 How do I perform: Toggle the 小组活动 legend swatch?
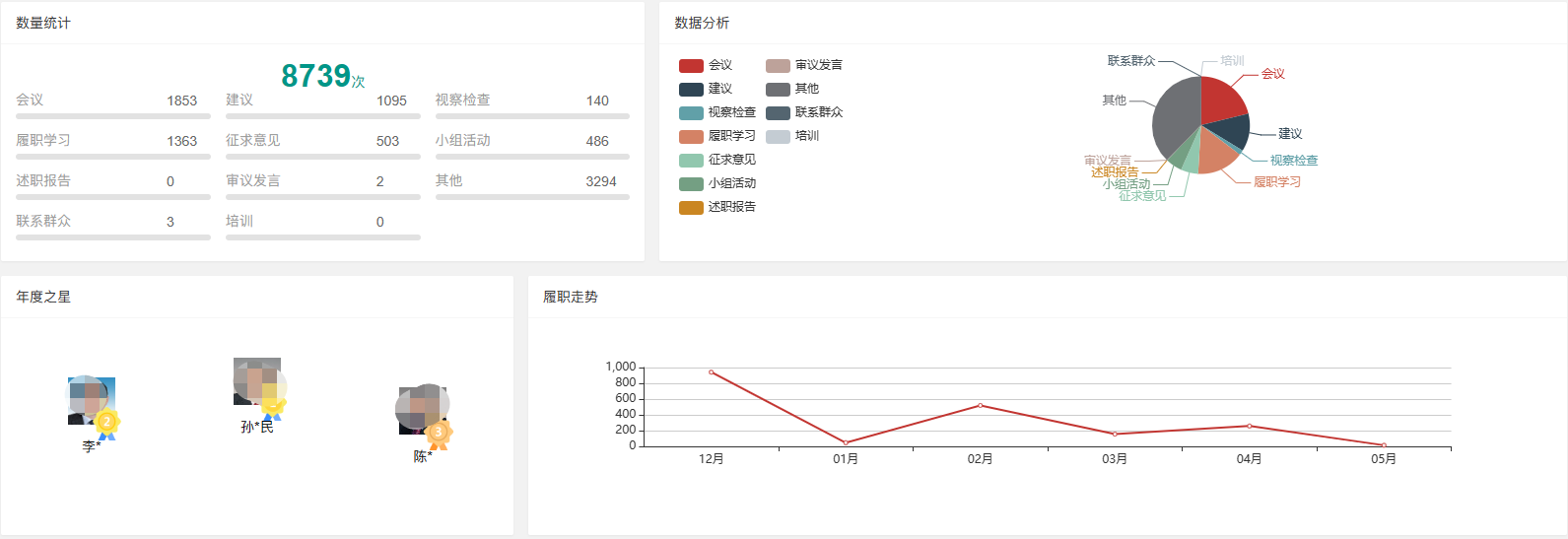point(691,183)
